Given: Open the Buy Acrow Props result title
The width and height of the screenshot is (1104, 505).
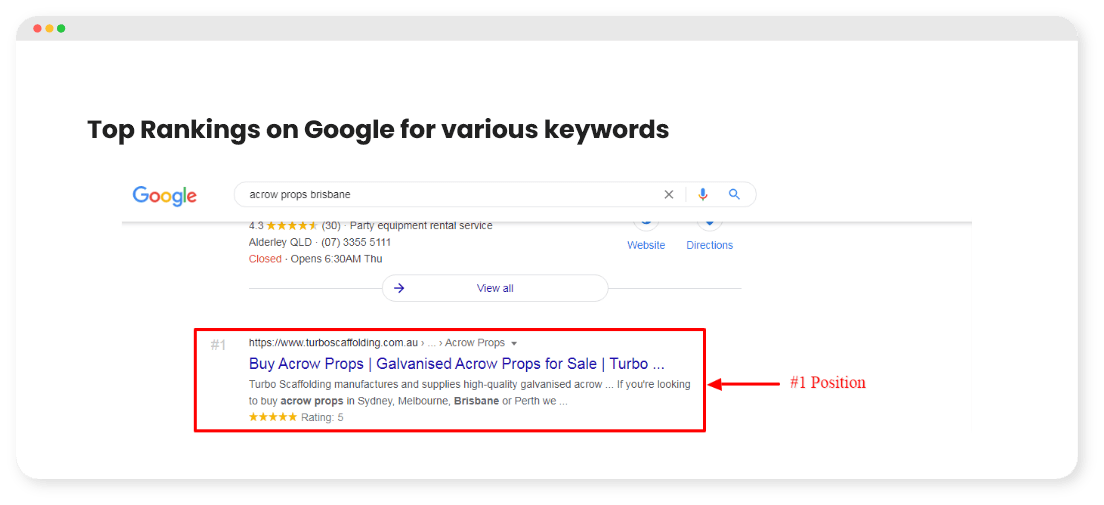Looking at the screenshot, I should (x=457, y=364).
